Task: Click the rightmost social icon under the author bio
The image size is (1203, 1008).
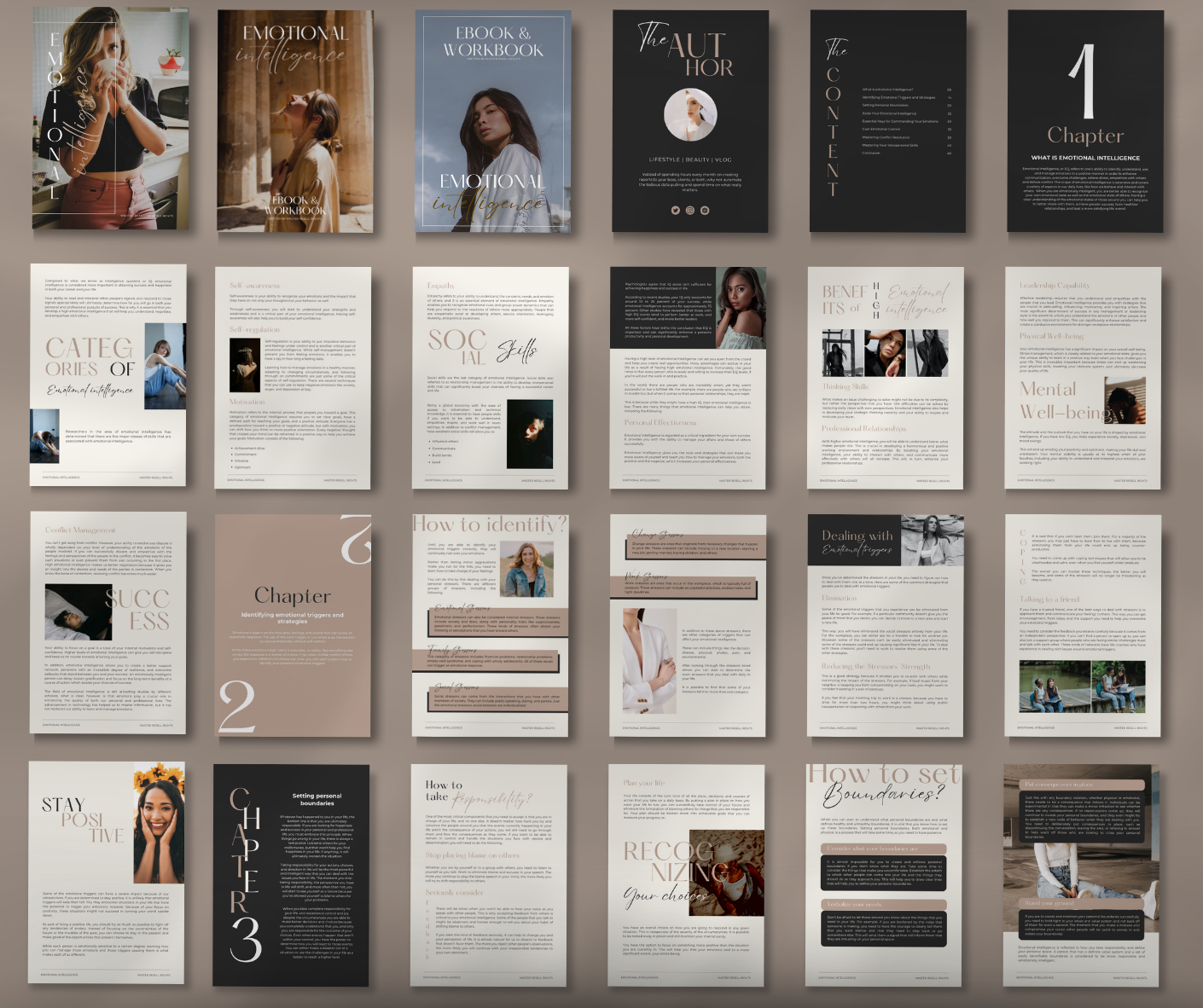Action: 705,210
